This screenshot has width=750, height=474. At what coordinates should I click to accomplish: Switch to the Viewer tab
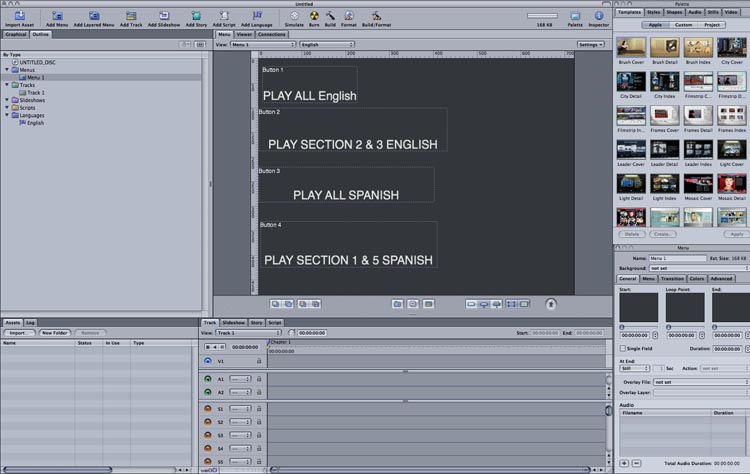coord(244,34)
